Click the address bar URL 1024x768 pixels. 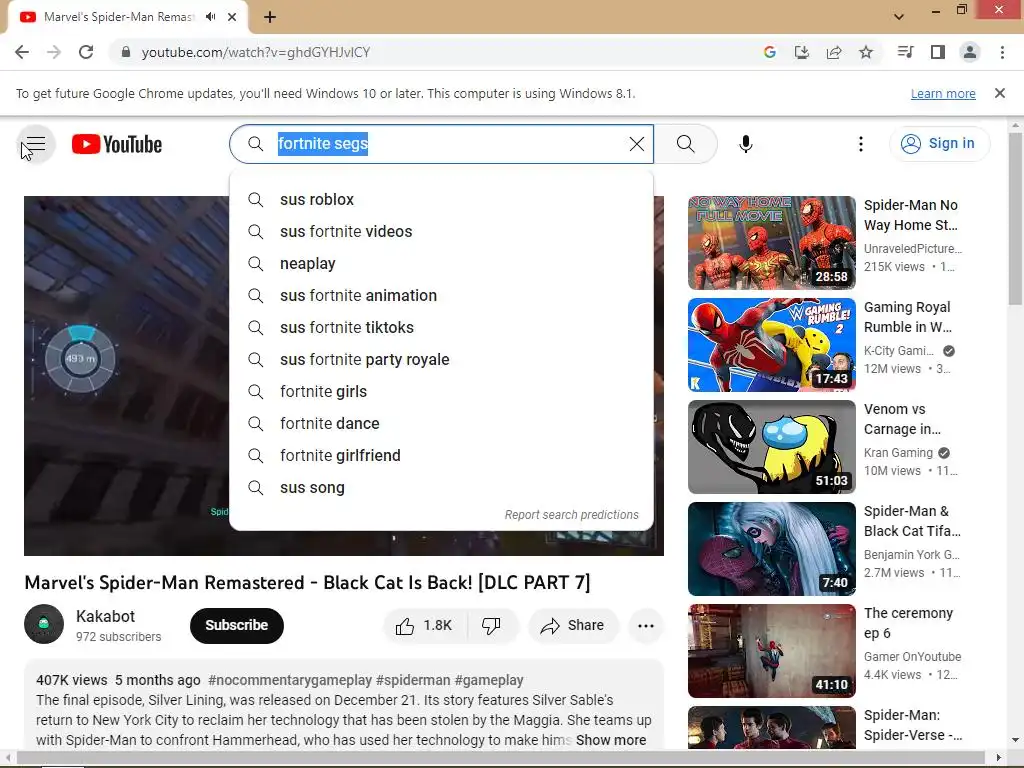(255, 52)
